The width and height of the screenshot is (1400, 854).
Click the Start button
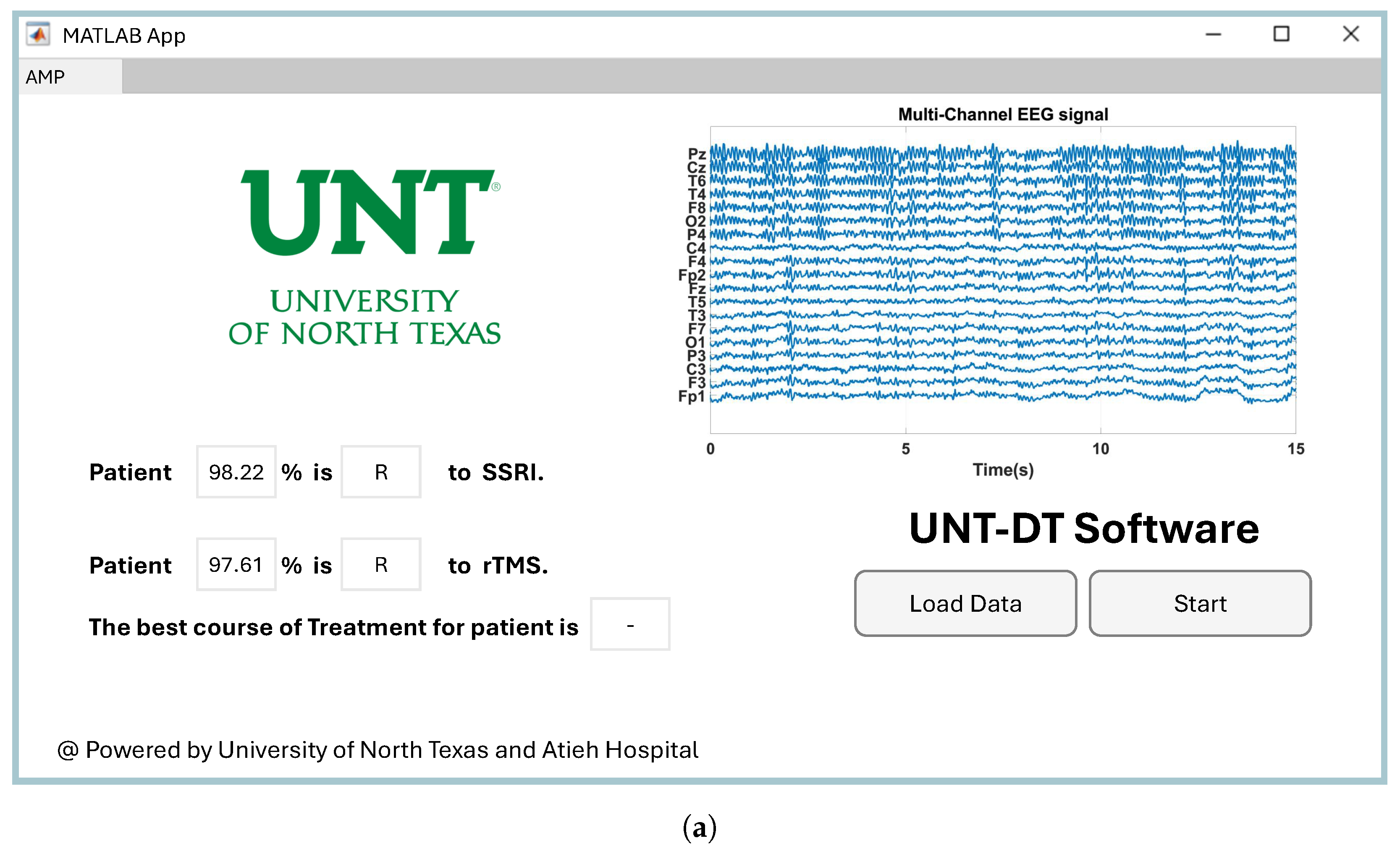click(1200, 603)
